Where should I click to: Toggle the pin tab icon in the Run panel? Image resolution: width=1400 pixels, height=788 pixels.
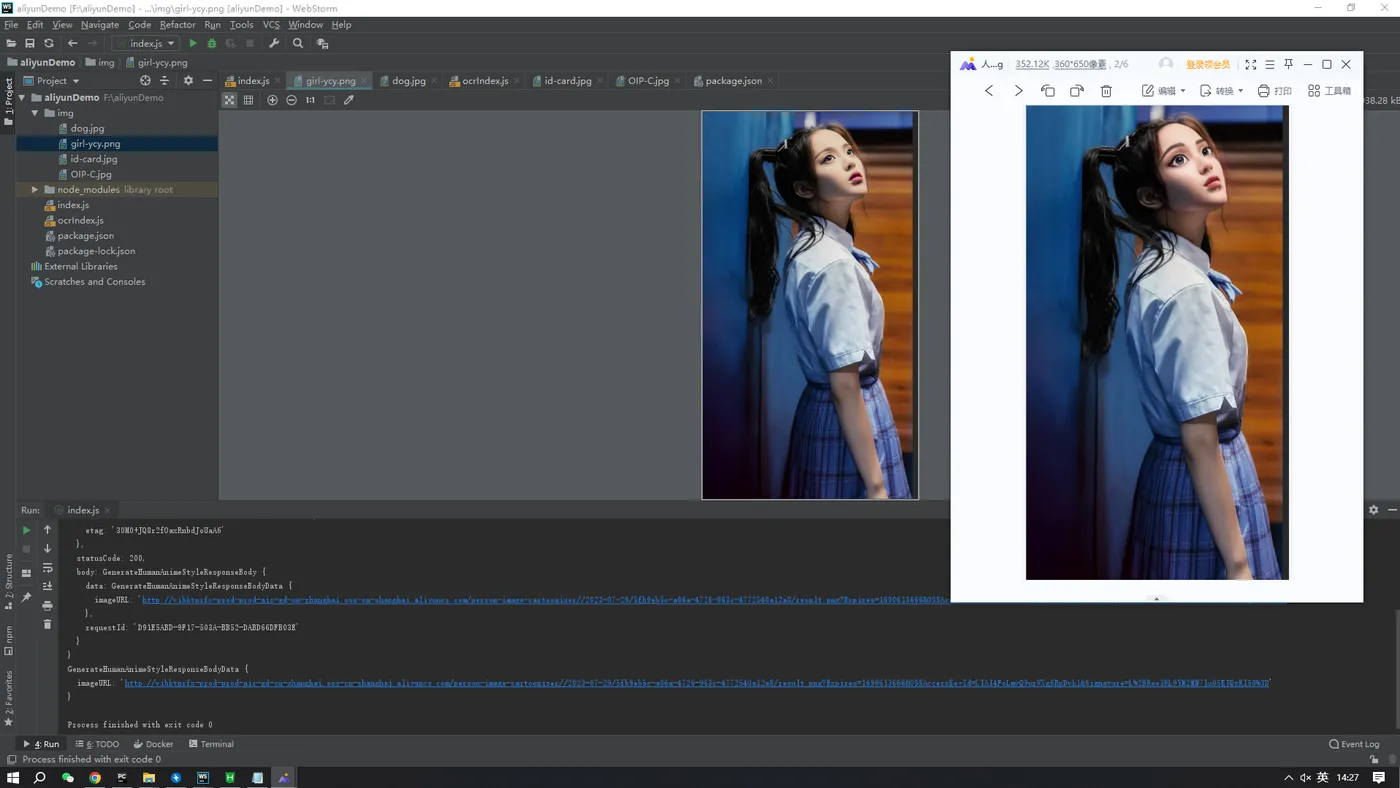pos(26,597)
